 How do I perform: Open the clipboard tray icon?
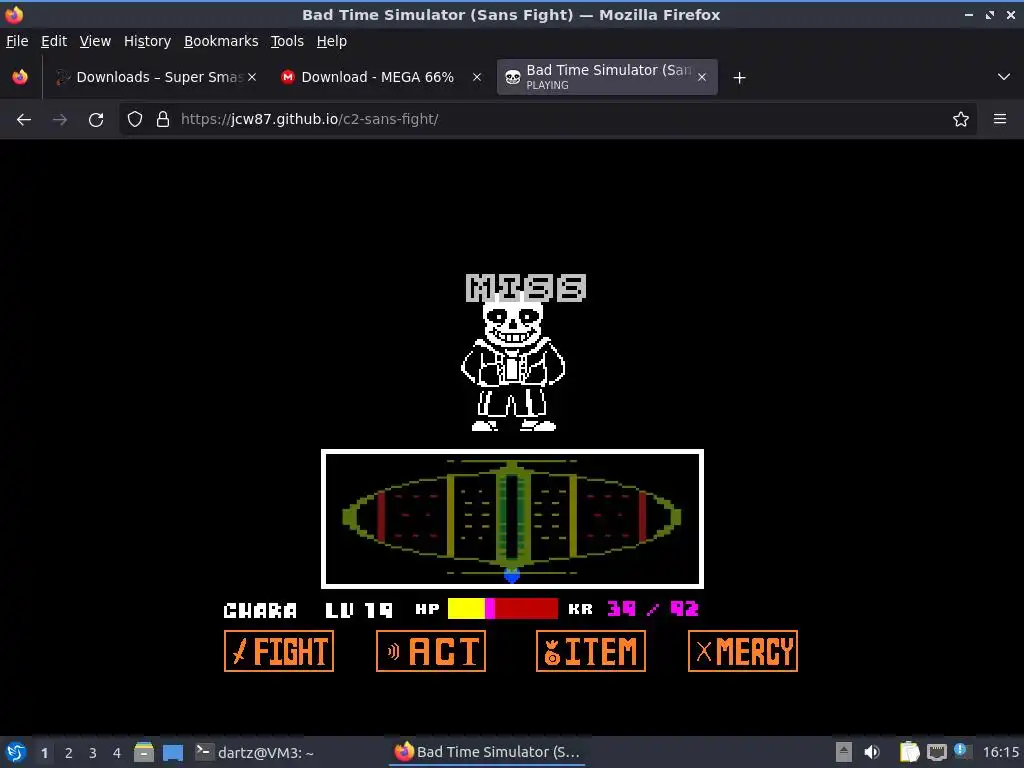point(909,752)
